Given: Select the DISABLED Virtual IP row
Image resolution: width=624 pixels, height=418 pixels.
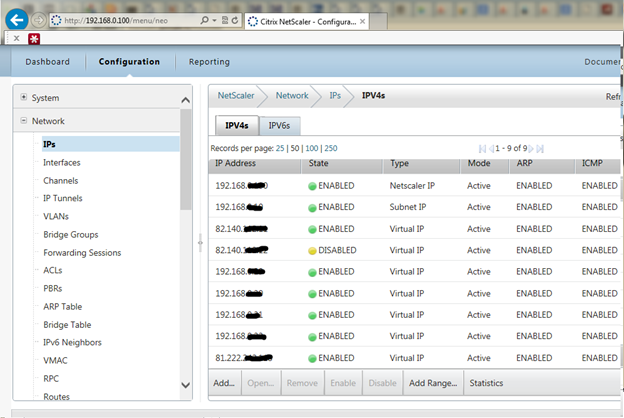Looking at the screenshot, I should pos(414,250).
